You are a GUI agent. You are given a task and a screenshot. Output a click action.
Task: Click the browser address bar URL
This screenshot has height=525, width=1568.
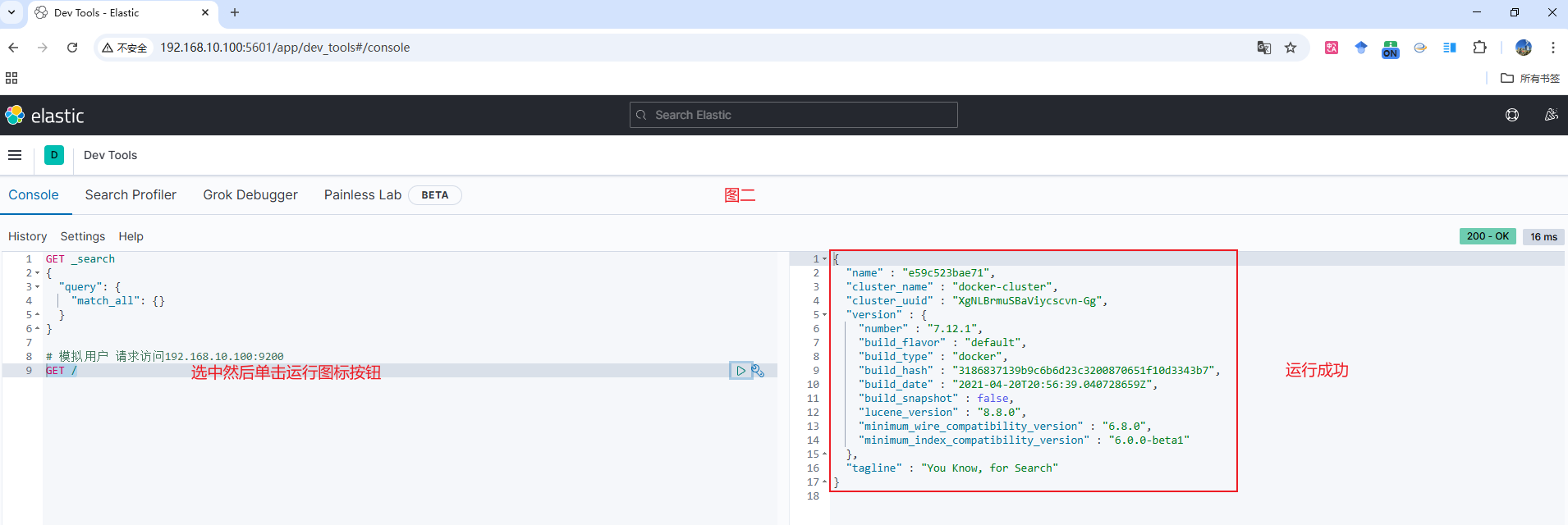[x=285, y=48]
